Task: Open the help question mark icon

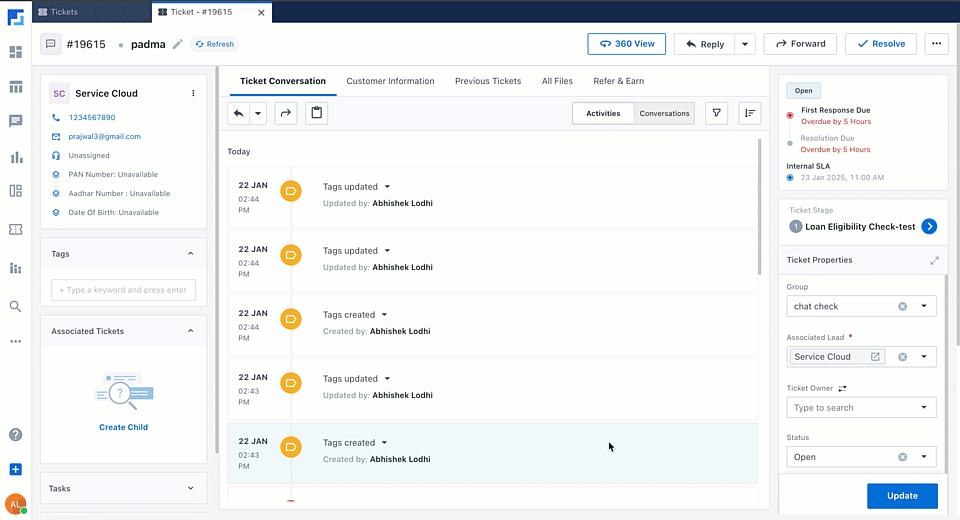Action: pyautogui.click(x=16, y=435)
